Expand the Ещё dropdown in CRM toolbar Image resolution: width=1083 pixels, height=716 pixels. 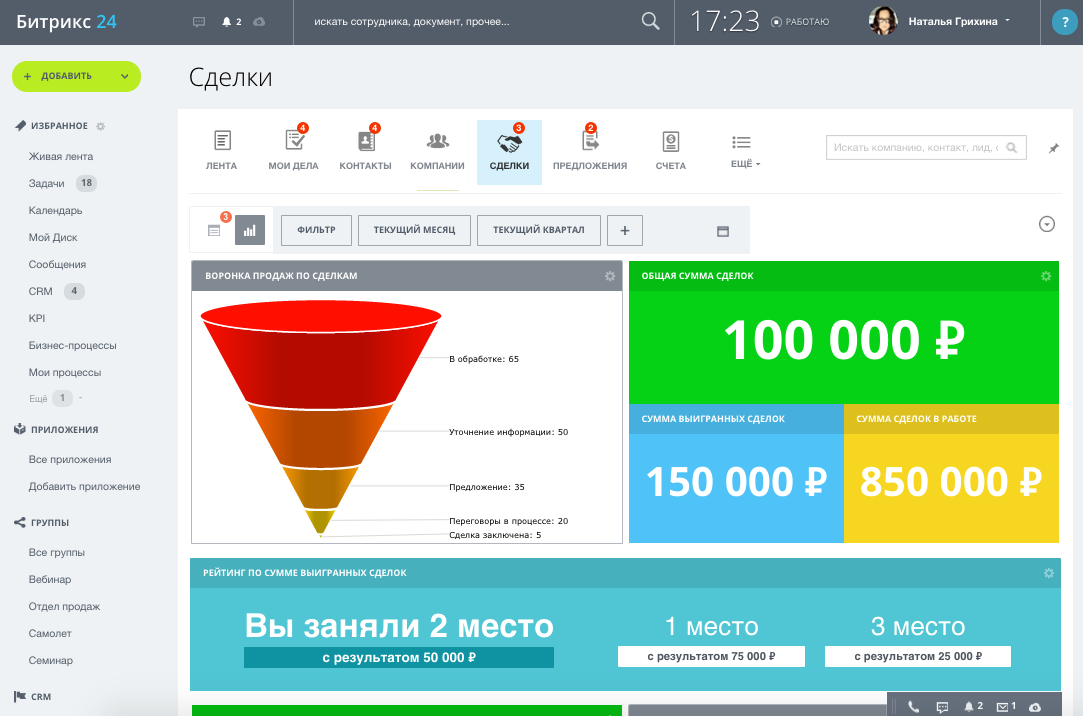click(x=741, y=151)
